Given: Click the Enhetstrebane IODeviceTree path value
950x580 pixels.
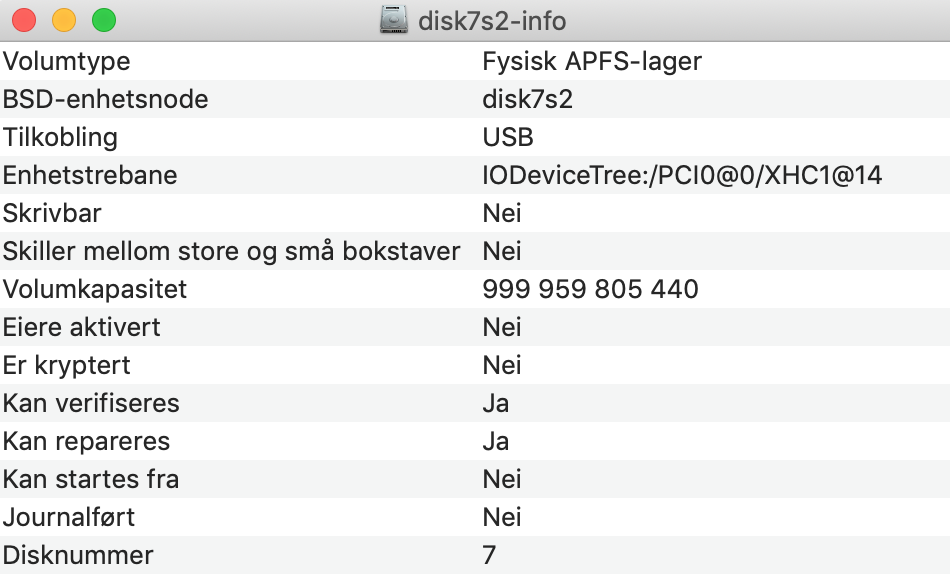Looking at the screenshot, I should click(x=682, y=175).
